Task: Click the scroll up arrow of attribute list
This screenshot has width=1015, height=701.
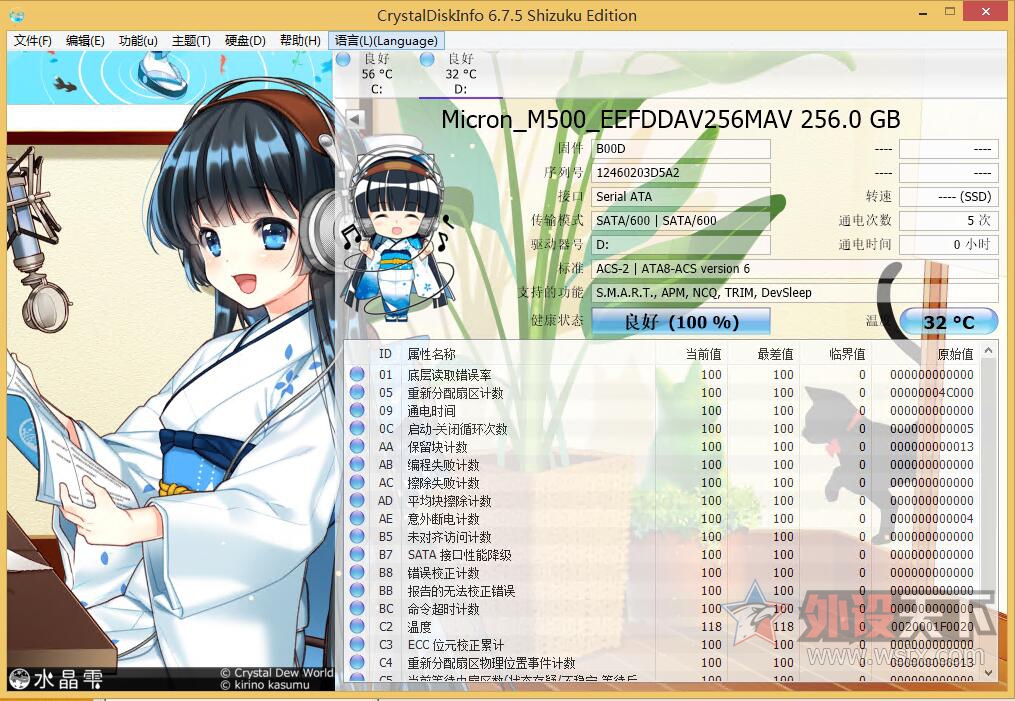Action: coord(988,351)
